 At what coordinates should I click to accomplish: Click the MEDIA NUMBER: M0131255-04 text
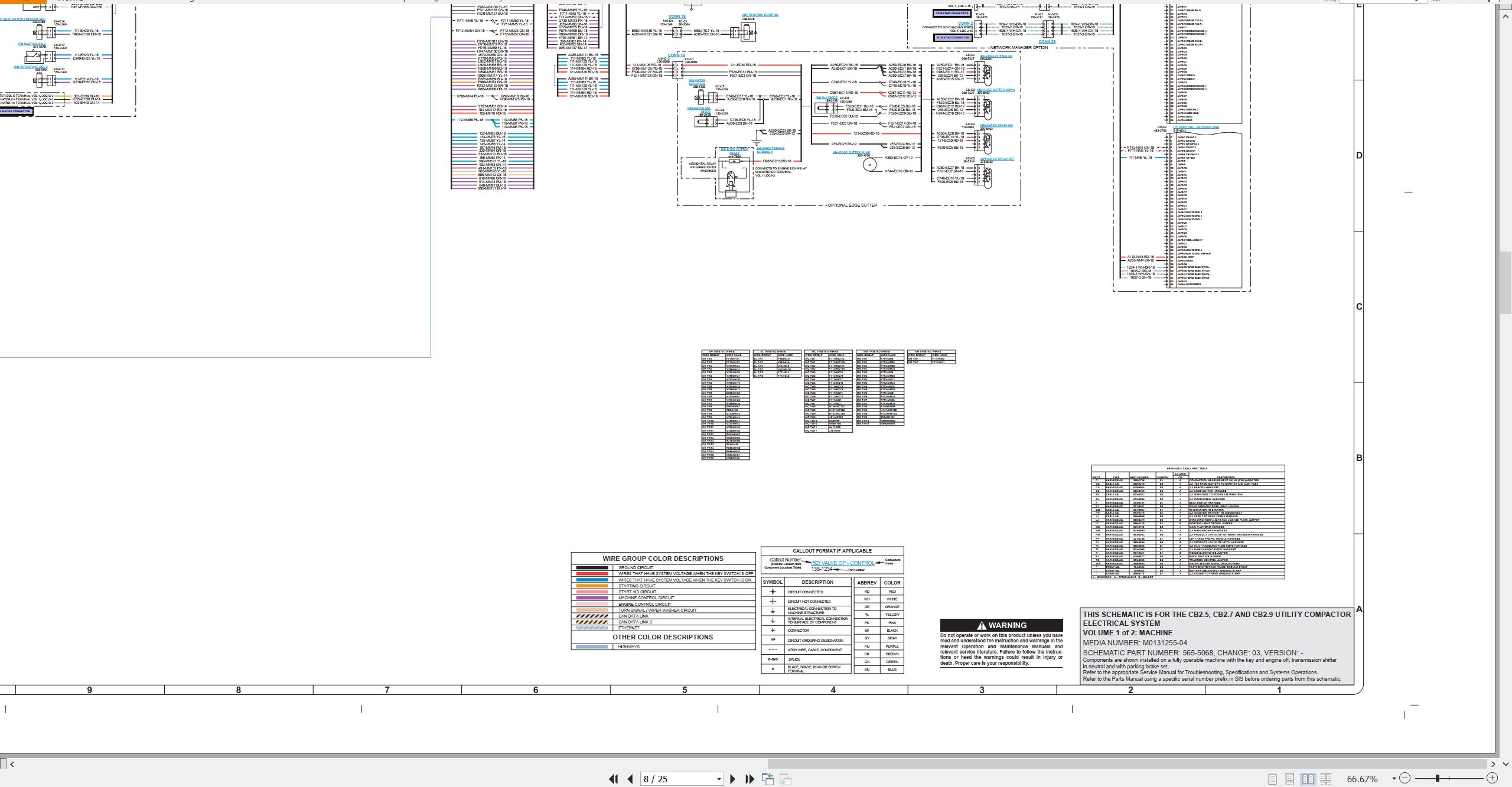[1135, 643]
